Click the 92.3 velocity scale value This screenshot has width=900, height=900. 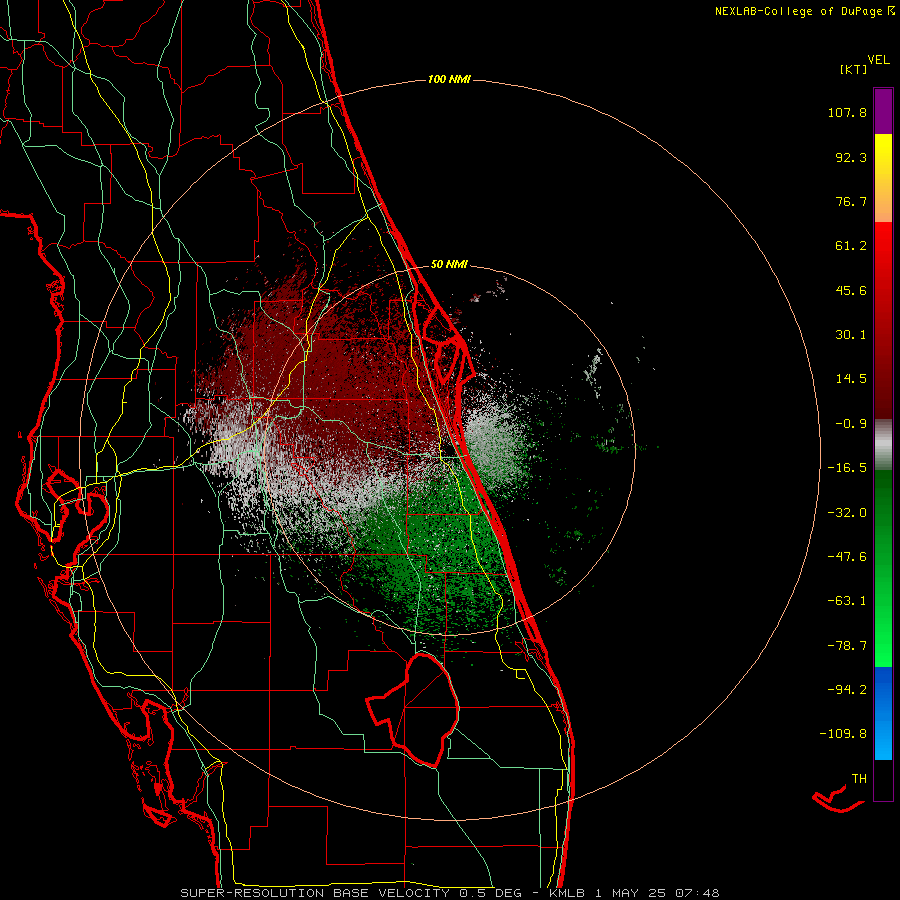851,157
